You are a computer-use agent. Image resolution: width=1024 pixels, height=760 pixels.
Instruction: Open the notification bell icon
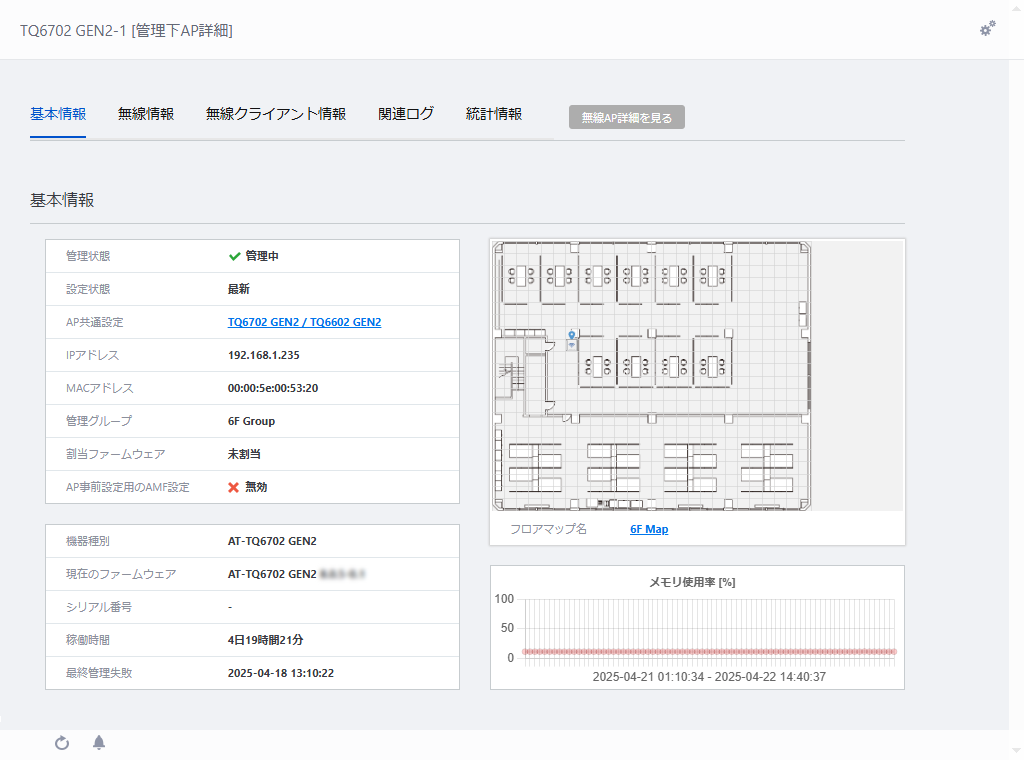pos(99,742)
